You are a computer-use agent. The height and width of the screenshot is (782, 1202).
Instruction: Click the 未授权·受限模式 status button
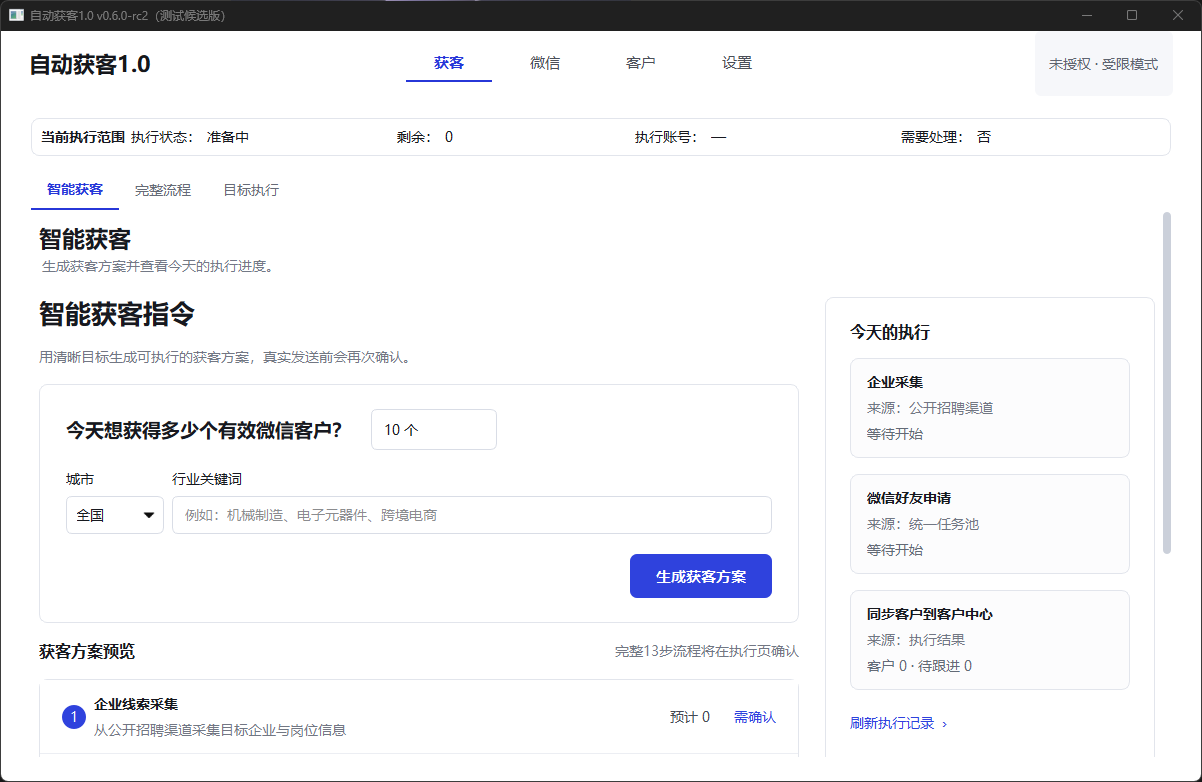coord(1103,64)
